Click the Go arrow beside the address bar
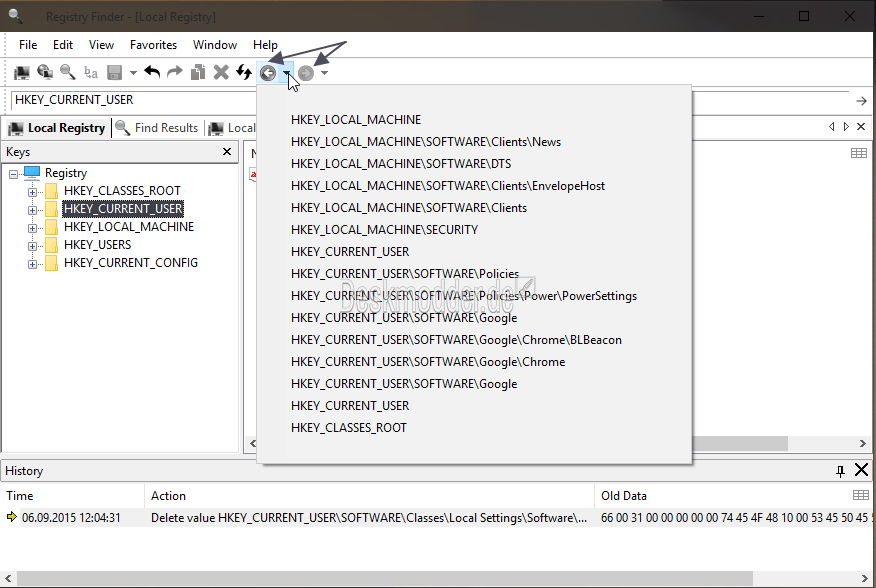Screen dimensions: 876x588 (861, 101)
